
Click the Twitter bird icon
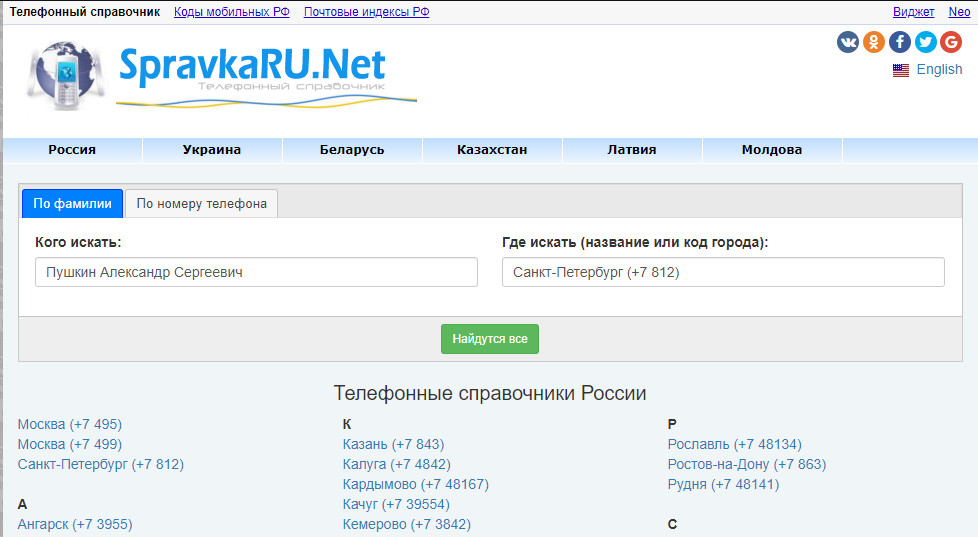925,42
